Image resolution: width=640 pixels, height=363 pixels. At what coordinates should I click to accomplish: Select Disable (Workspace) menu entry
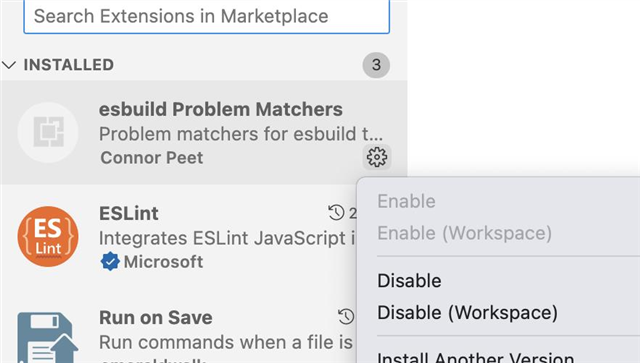[x=467, y=313]
